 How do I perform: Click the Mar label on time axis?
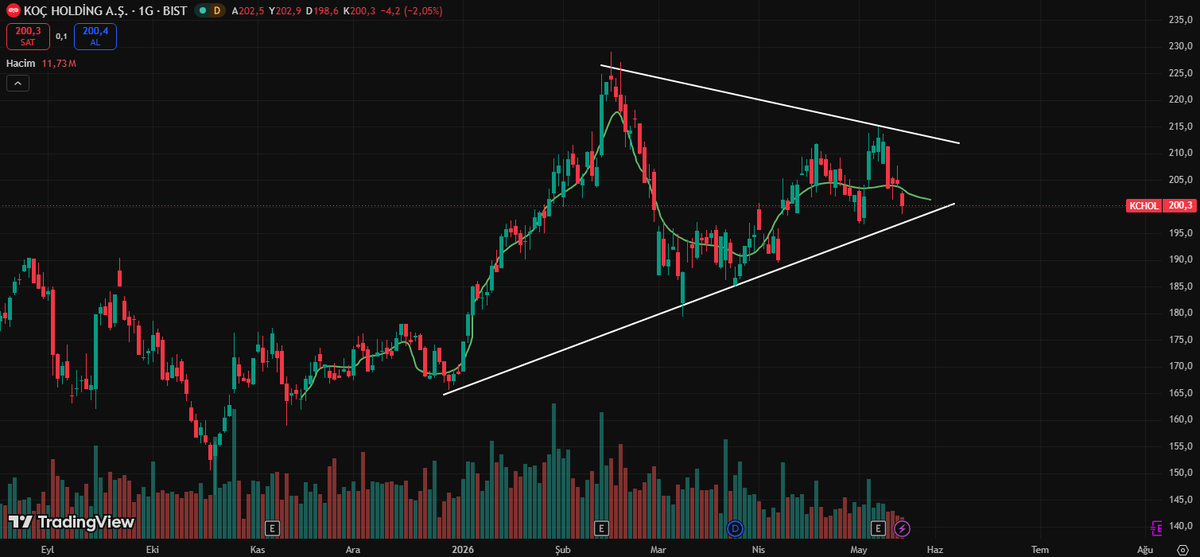tap(658, 549)
